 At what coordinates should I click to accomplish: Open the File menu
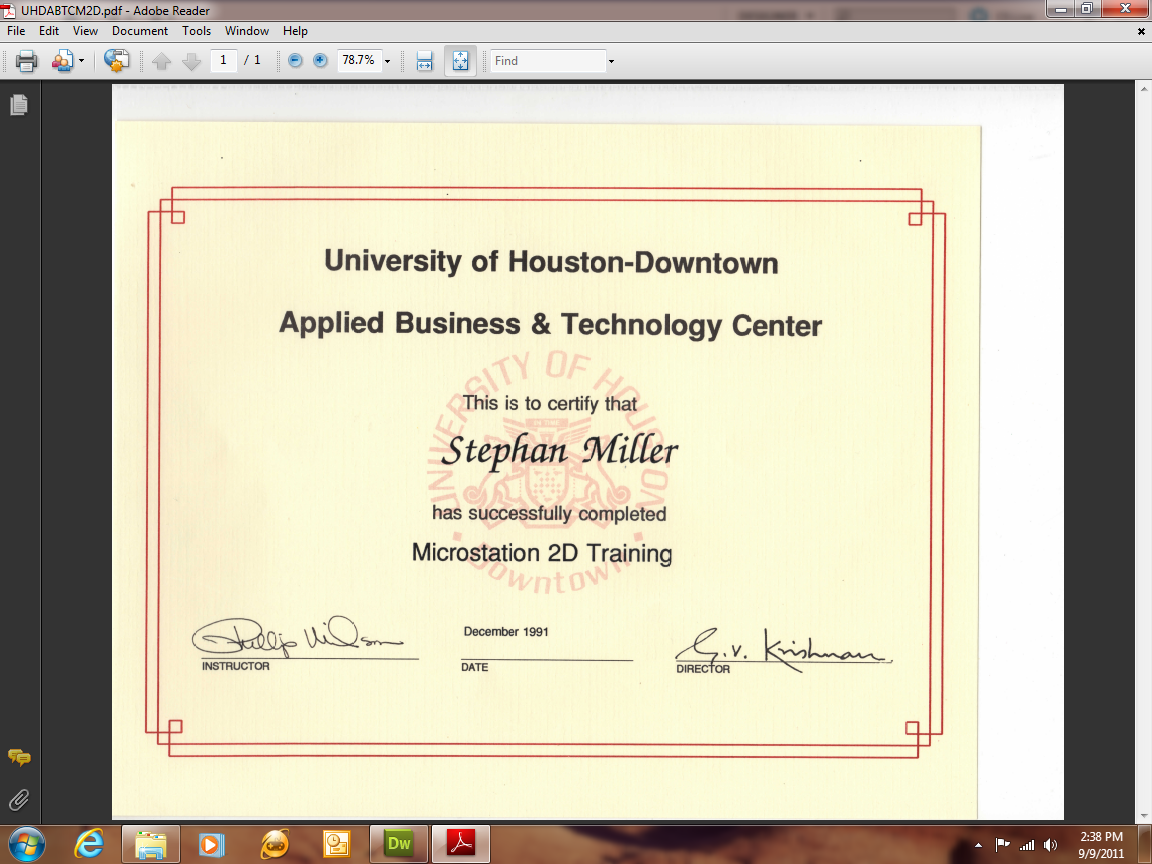(15, 31)
